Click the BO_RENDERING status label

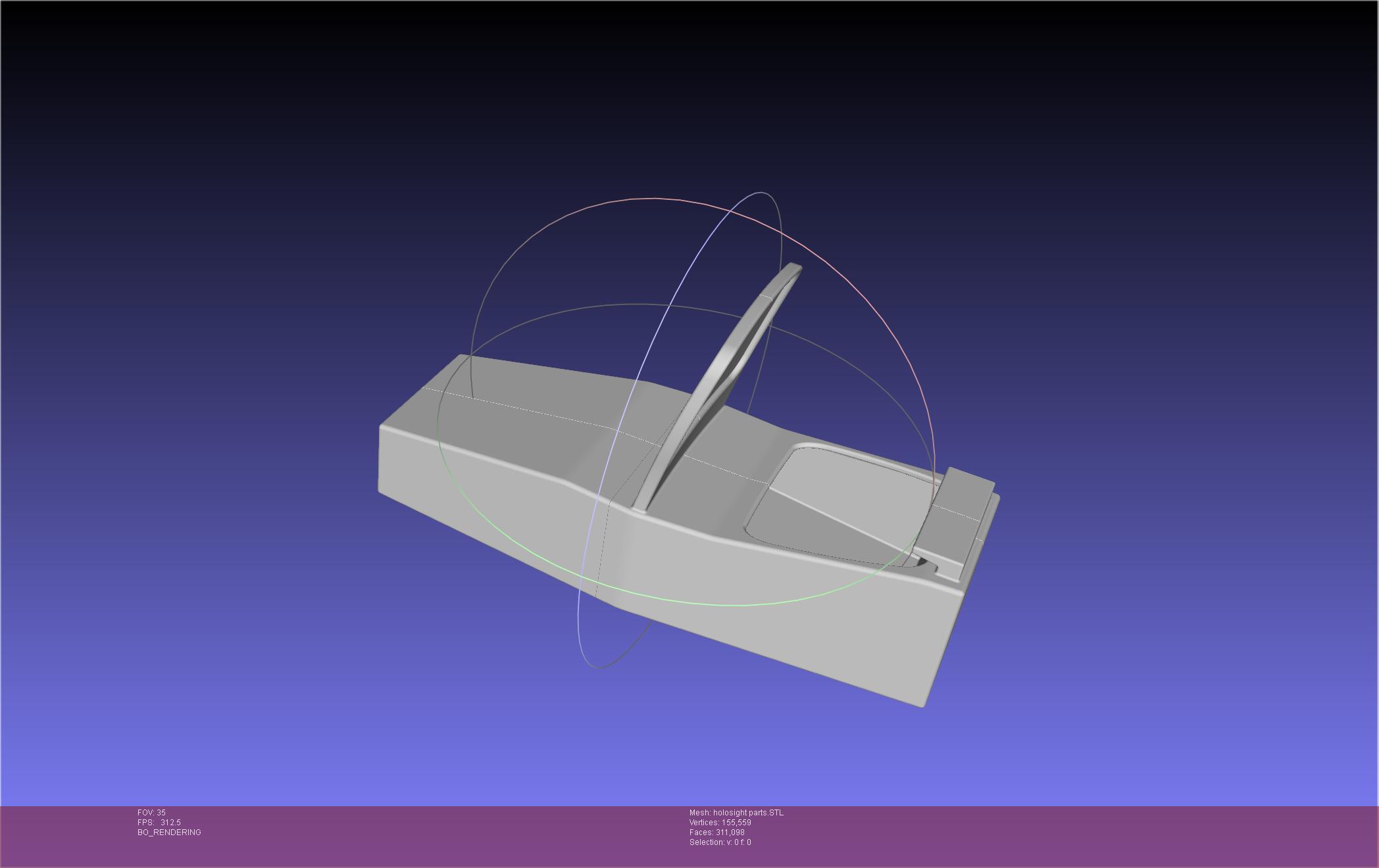click(x=169, y=832)
